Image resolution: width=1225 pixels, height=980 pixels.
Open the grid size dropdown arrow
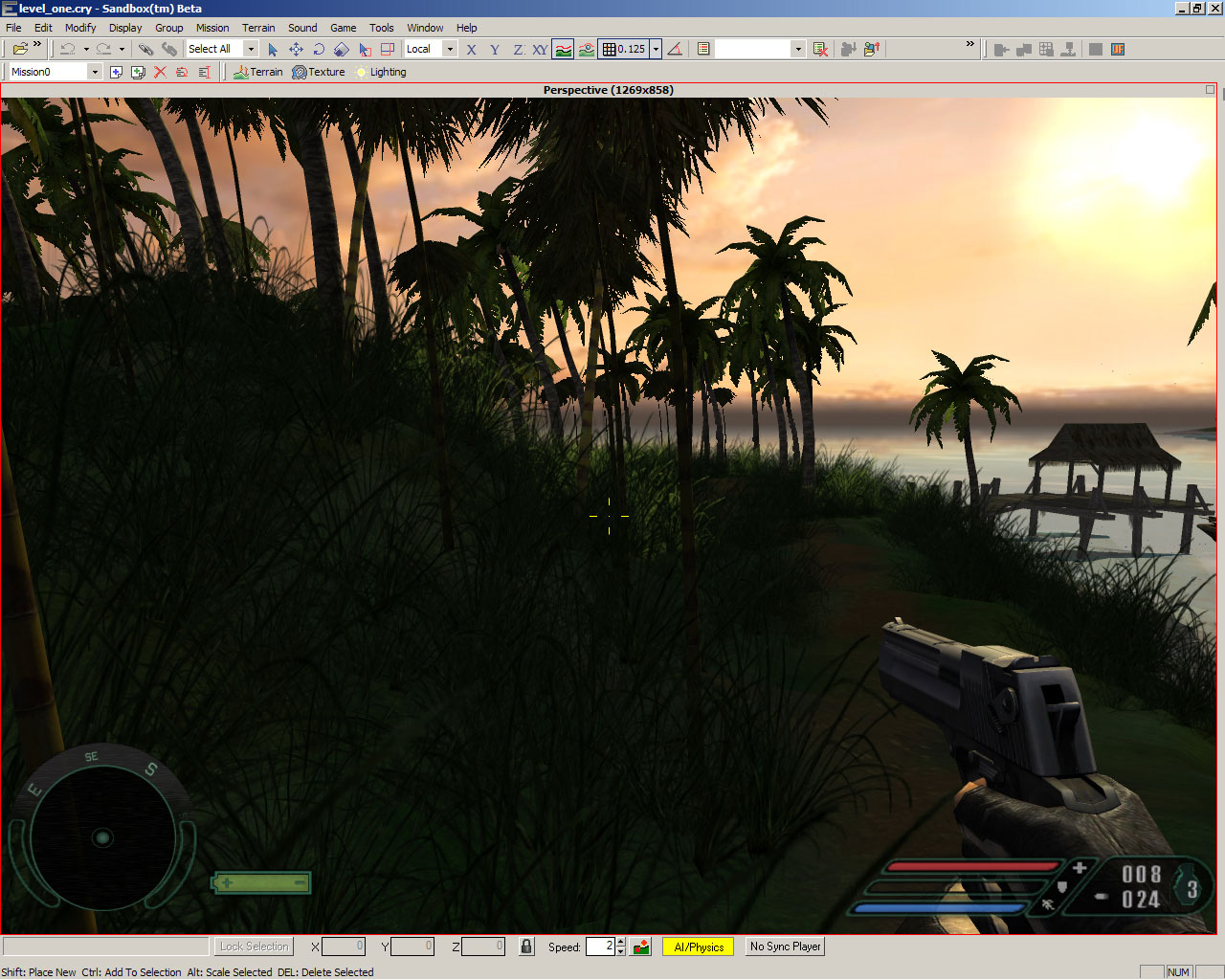point(656,49)
